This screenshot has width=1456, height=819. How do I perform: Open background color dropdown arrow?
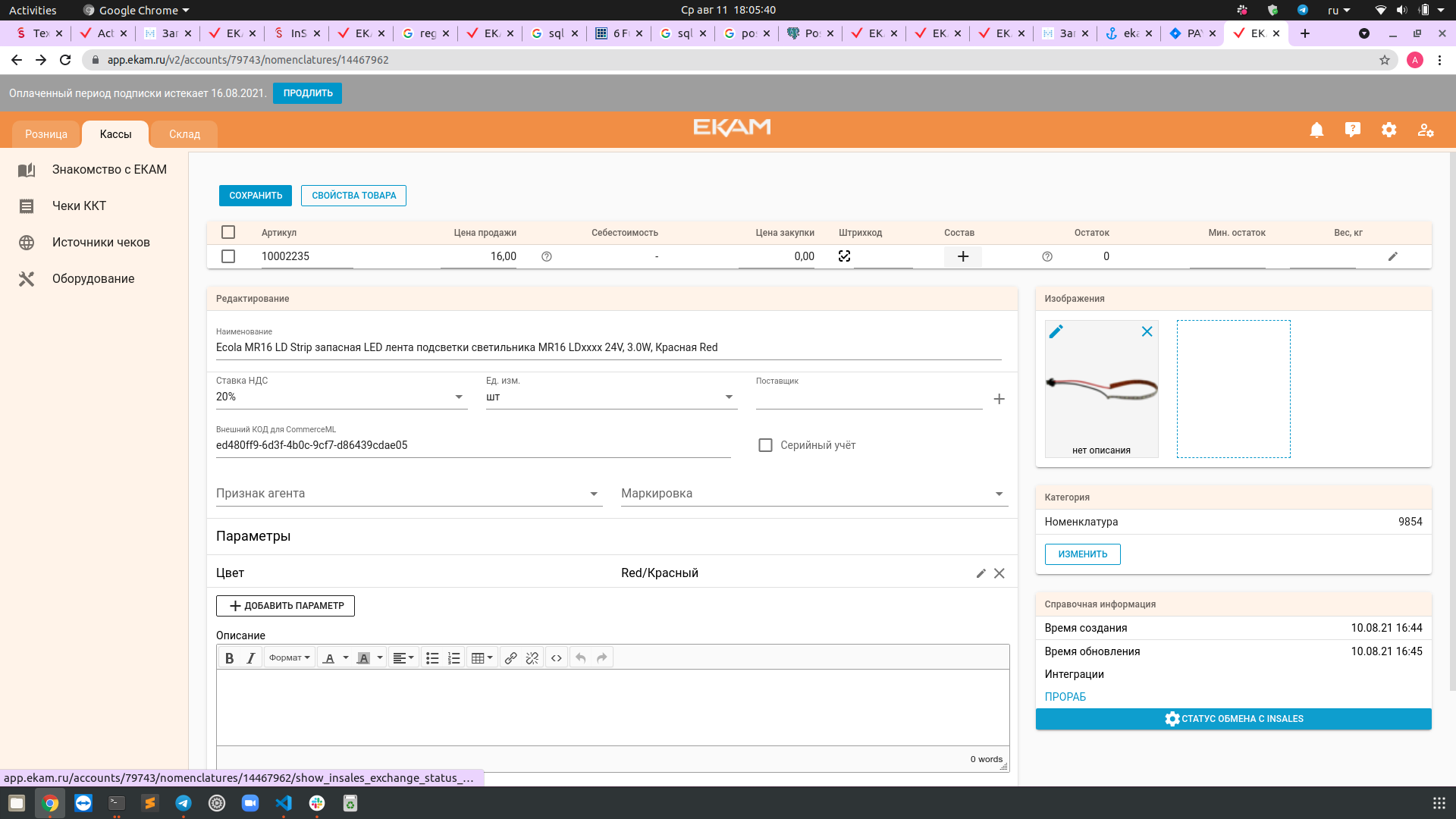(380, 658)
